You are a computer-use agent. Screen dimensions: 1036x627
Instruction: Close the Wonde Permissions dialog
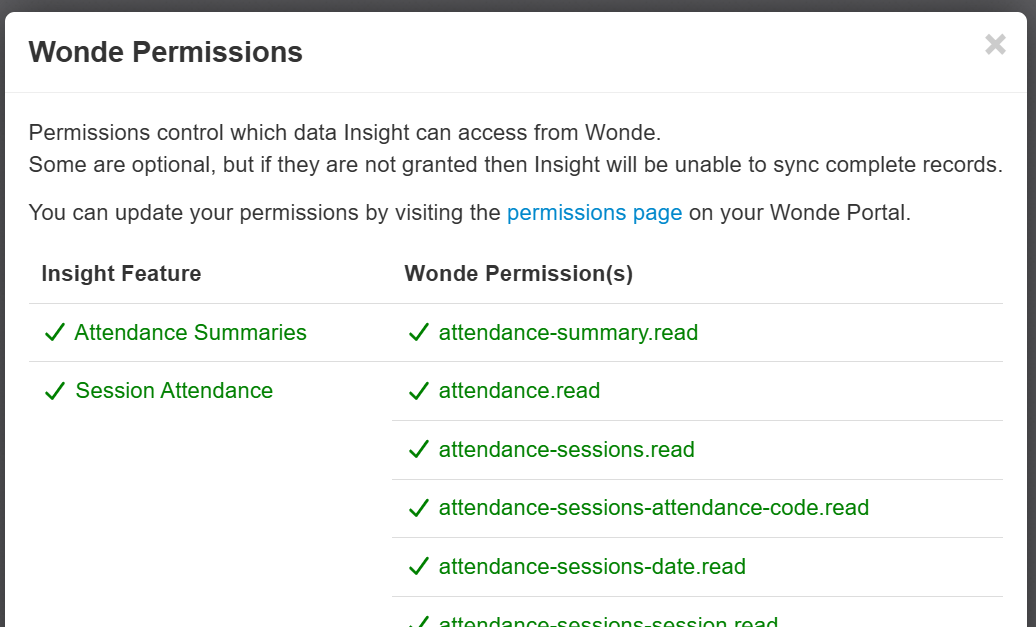coord(995,45)
